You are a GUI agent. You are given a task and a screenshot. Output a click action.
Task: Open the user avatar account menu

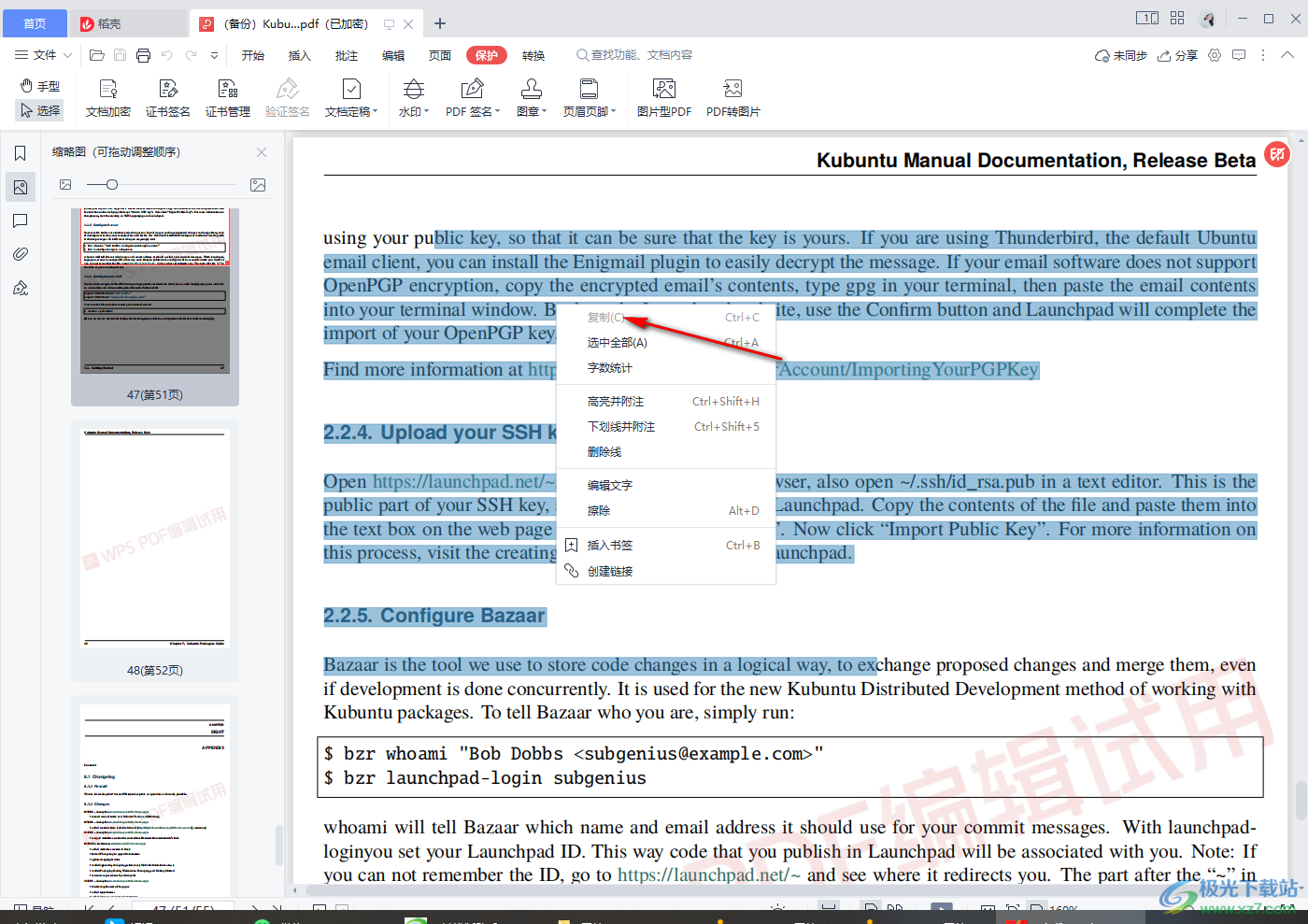pyautogui.click(x=1208, y=19)
